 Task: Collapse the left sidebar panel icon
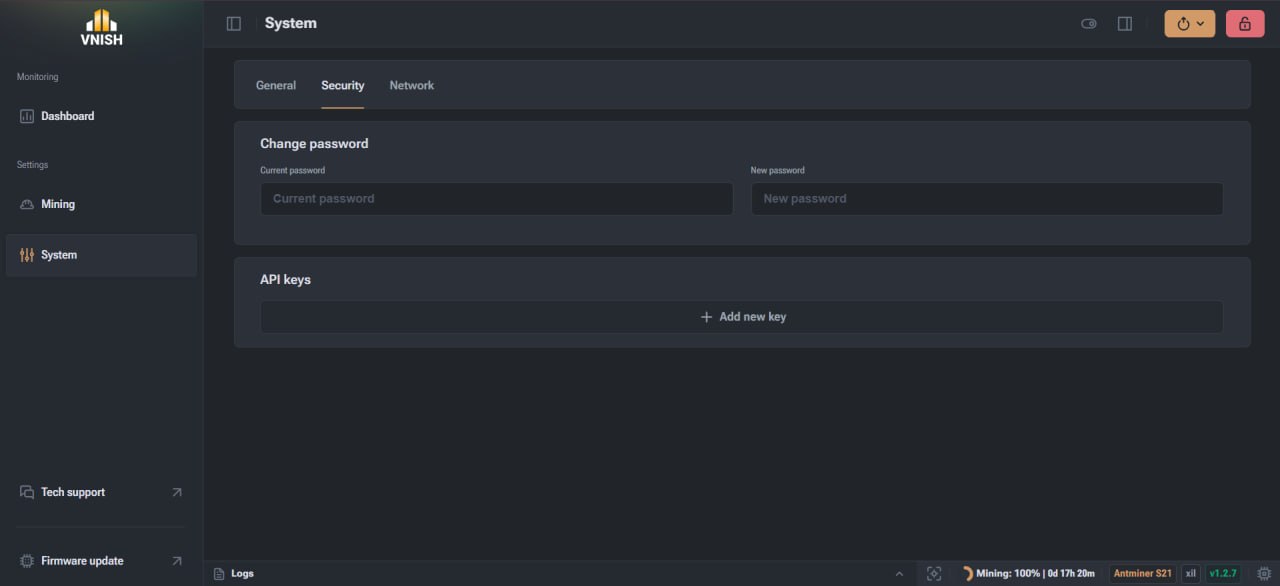click(x=234, y=23)
